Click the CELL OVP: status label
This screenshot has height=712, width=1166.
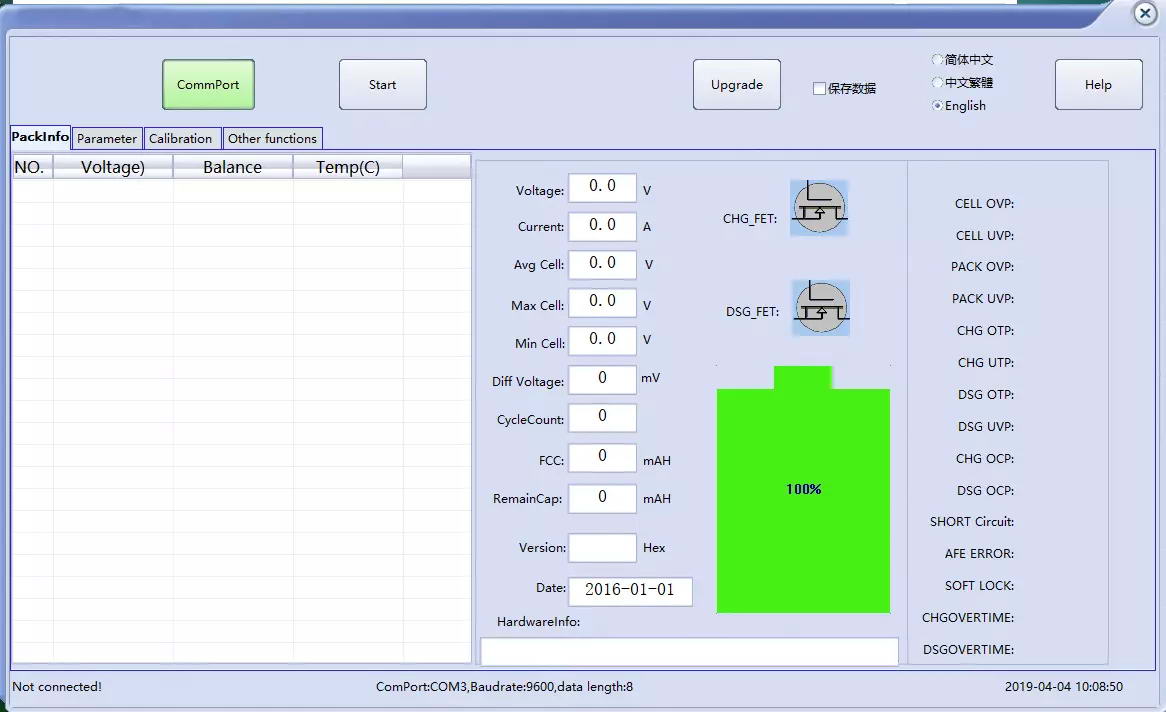pyautogui.click(x=985, y=203)
